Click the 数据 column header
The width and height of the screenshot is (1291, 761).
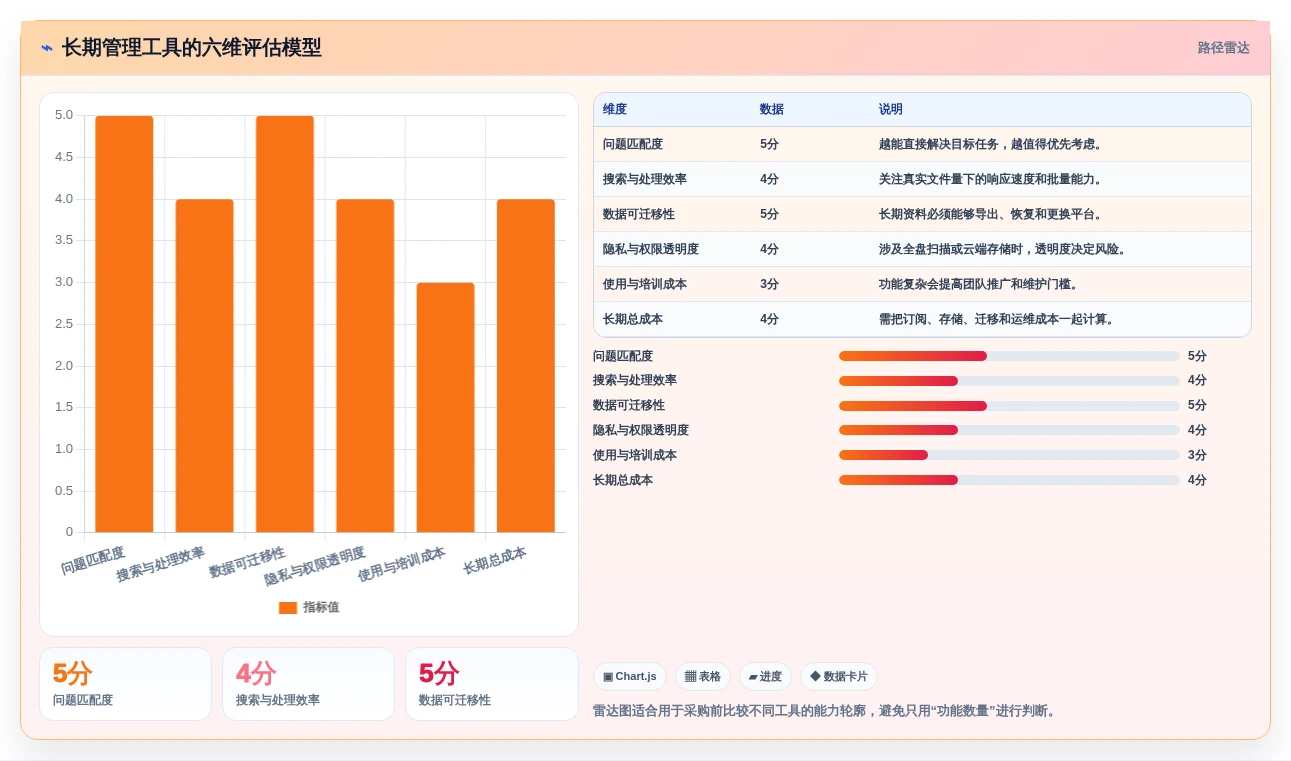[772, 110]
